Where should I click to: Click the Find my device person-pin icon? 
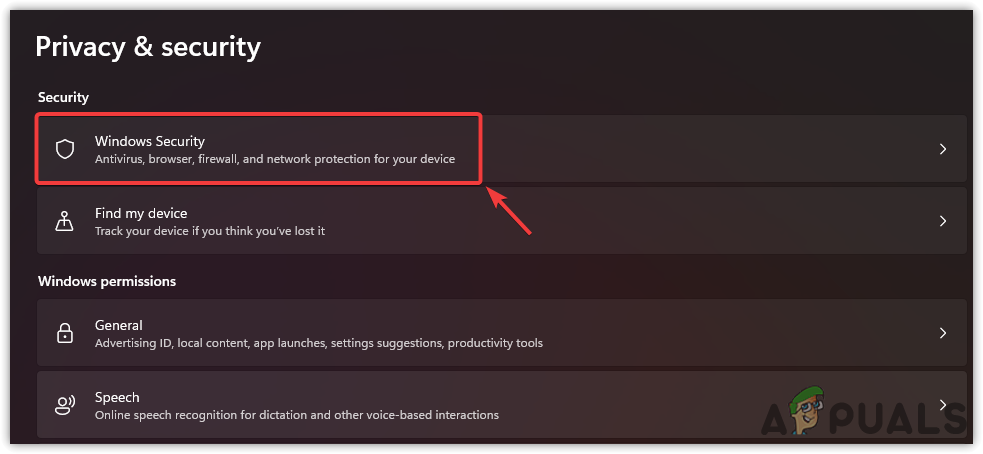pyautogui.click(x=65, y=221)
